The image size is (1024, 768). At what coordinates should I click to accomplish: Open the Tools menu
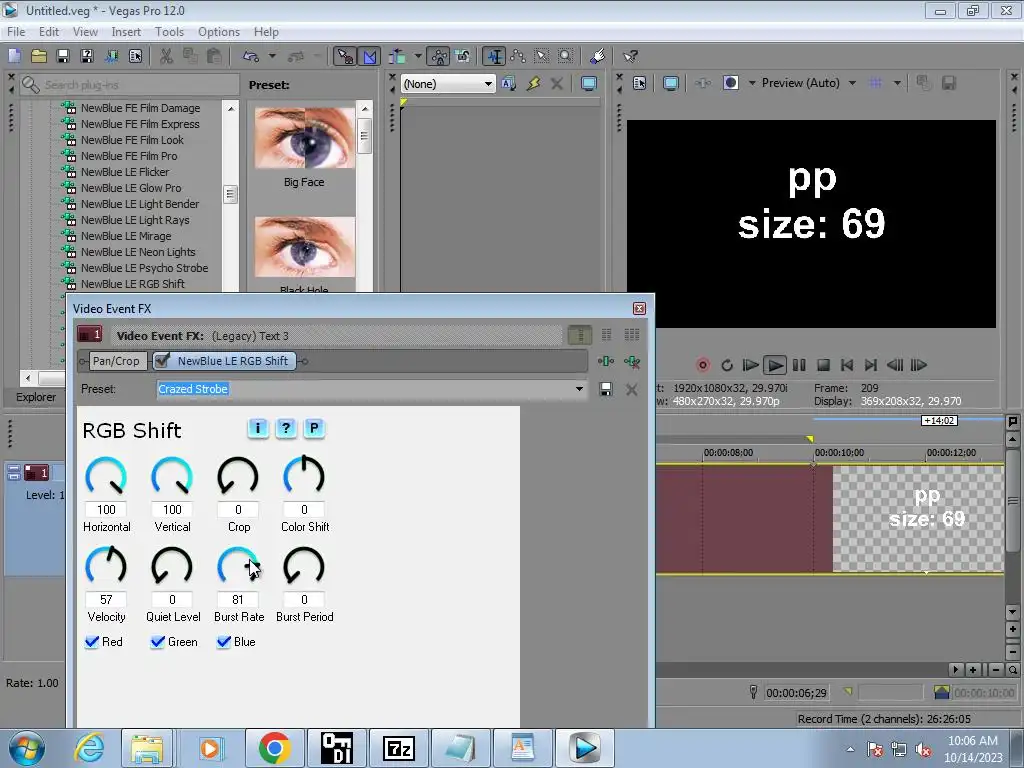169,32
